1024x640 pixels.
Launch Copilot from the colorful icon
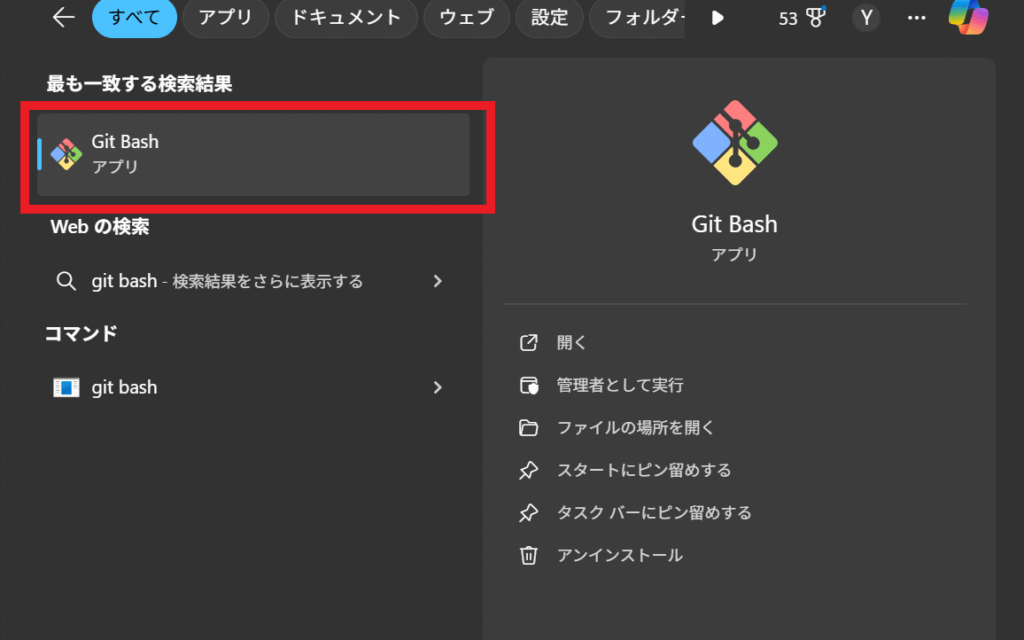click(968, 16)
